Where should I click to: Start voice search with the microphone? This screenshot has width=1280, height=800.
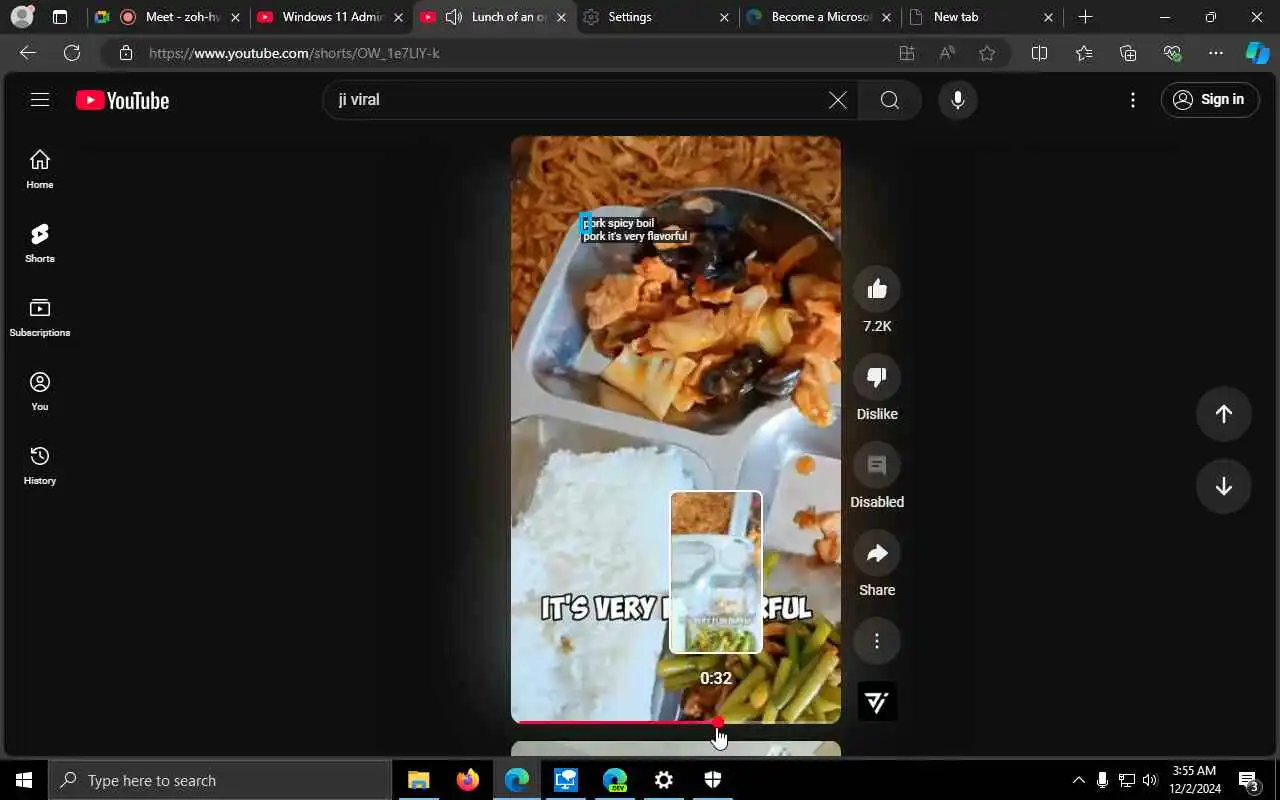(x=958, y=100)
